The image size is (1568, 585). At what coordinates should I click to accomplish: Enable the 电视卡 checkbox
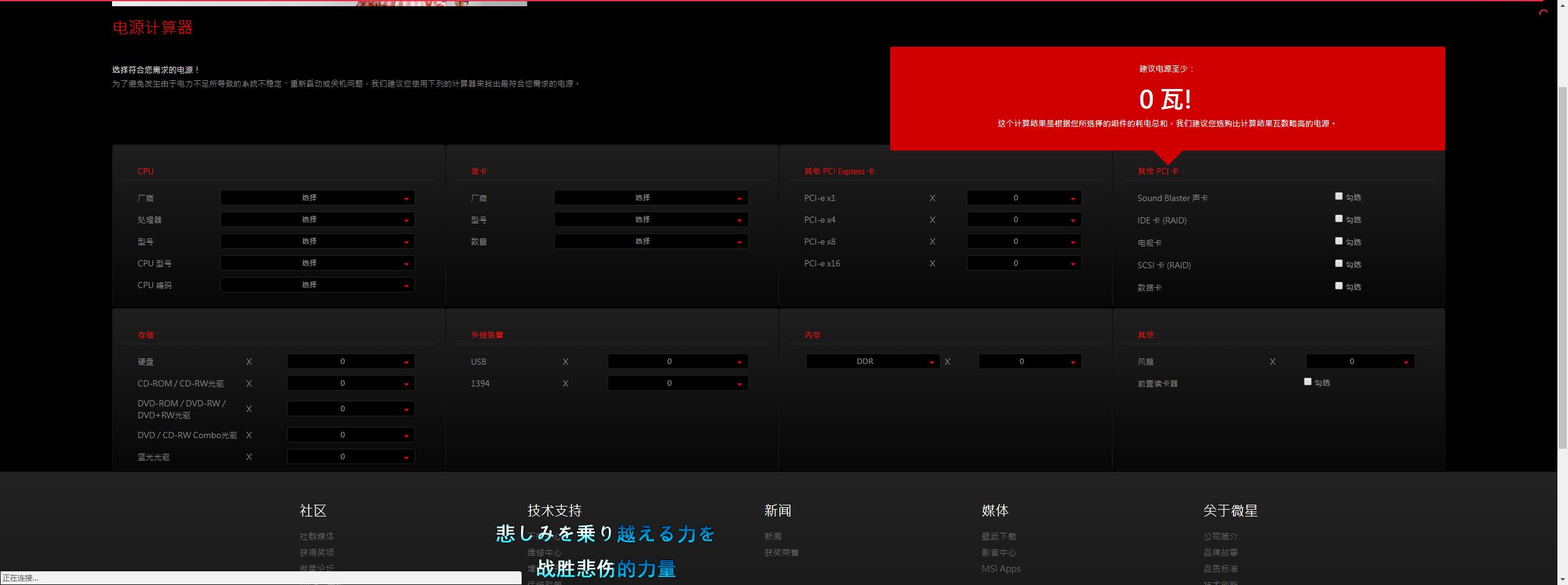[x=1338, y=241]
